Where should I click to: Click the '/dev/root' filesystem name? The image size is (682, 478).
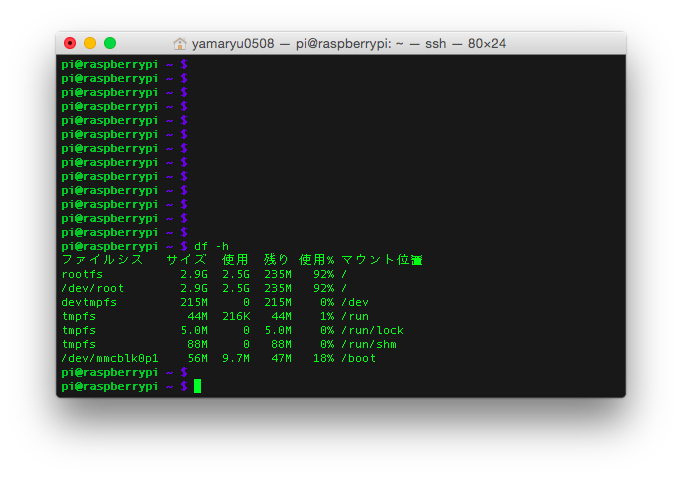[x=93, y=288]
